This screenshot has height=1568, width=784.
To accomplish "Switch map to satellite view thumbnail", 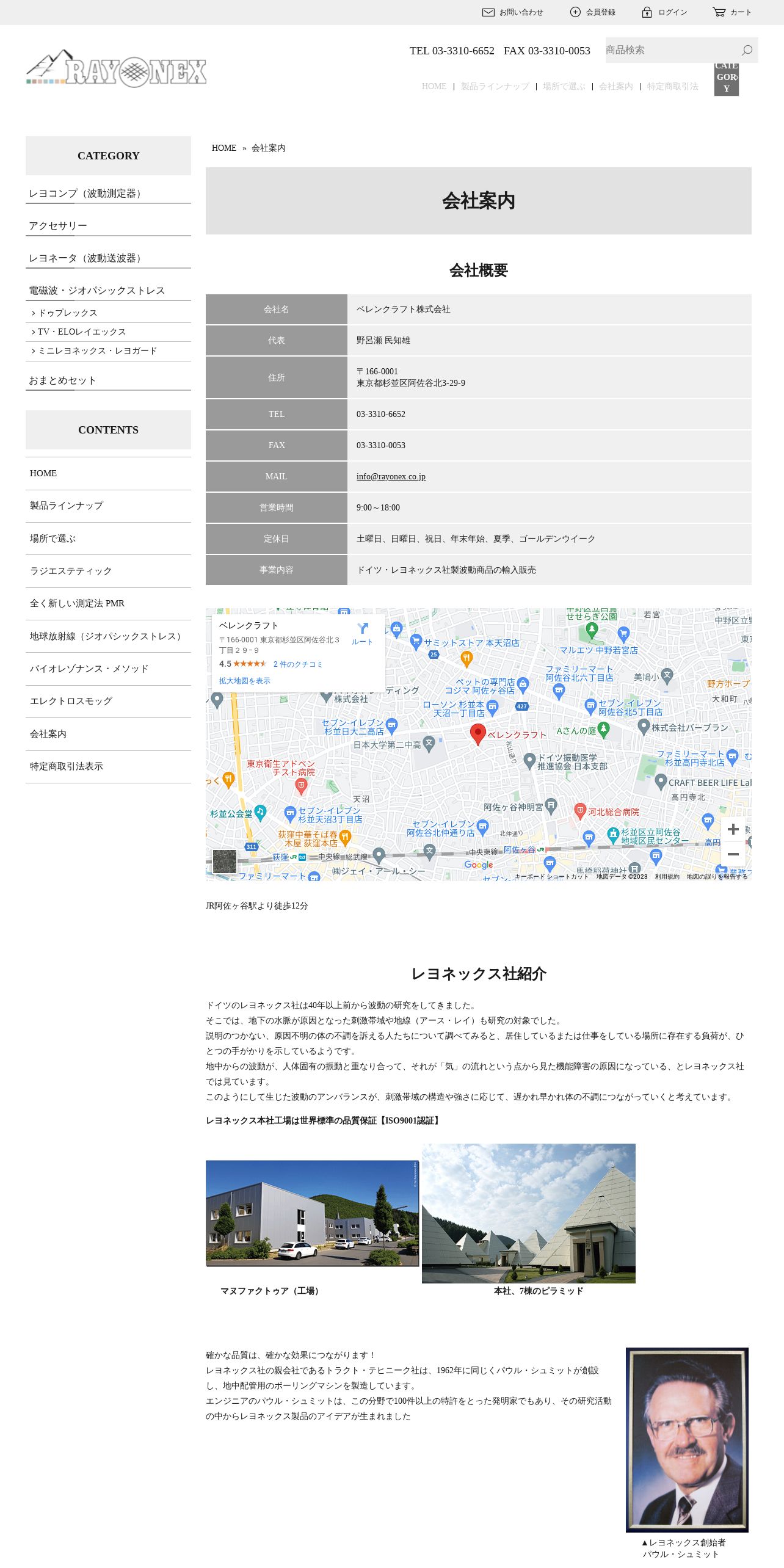I will coord(224,862).
